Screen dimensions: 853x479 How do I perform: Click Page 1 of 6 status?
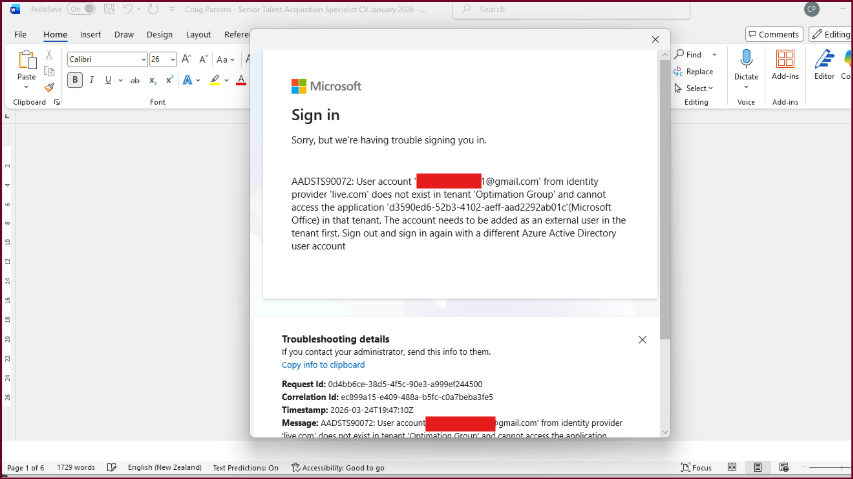point(26,468)
